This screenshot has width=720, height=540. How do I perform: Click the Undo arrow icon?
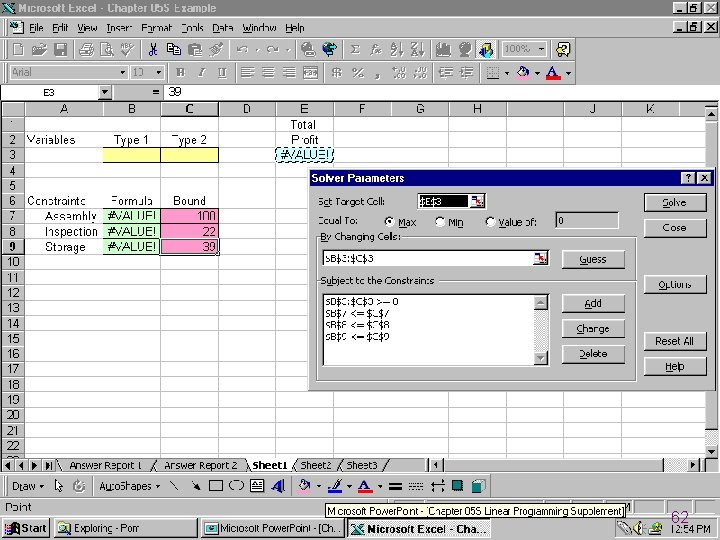point(242,49)
